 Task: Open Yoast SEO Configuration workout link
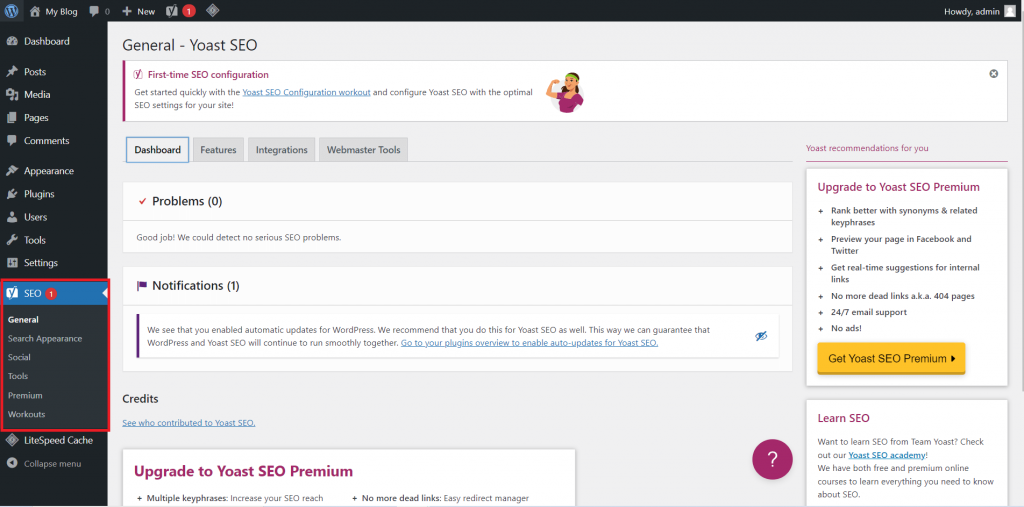pyautogui.click(x=306, y=92)
